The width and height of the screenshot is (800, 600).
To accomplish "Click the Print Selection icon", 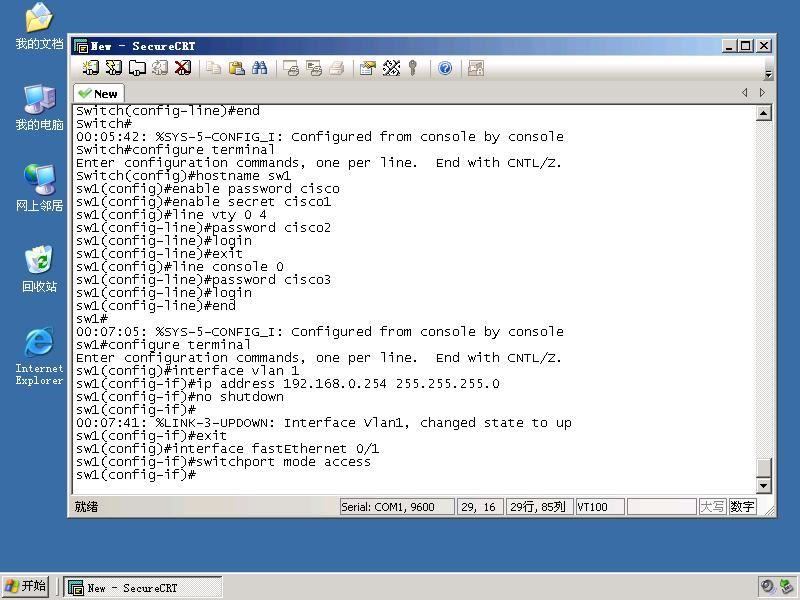I will coord(314,68).
